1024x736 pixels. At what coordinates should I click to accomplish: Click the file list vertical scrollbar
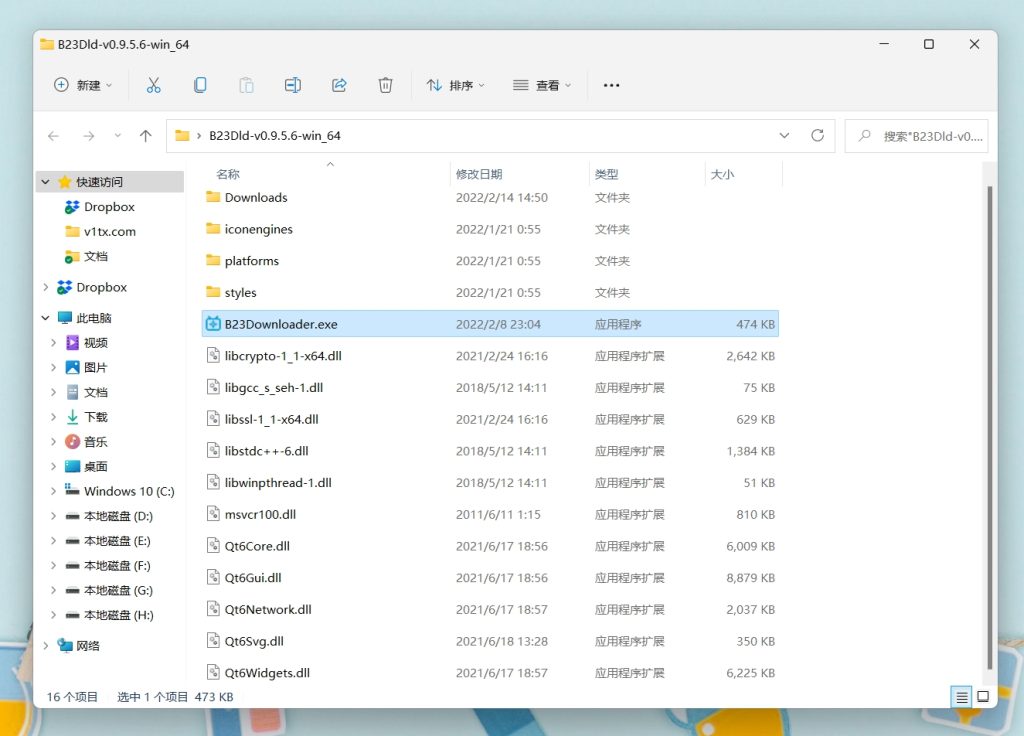coord(989,428)
